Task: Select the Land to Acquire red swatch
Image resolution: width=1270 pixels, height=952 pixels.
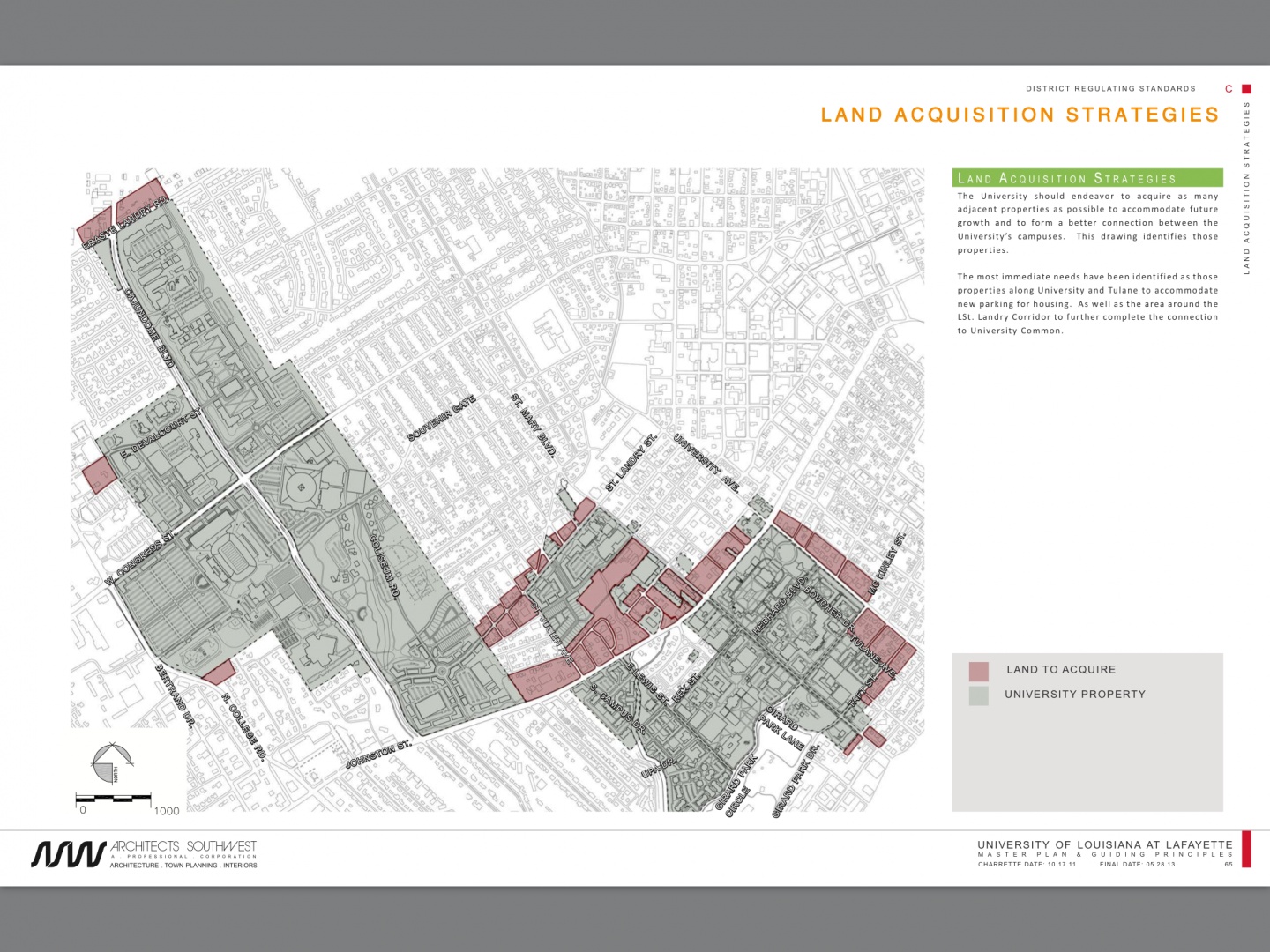Action: pos(978,671)
